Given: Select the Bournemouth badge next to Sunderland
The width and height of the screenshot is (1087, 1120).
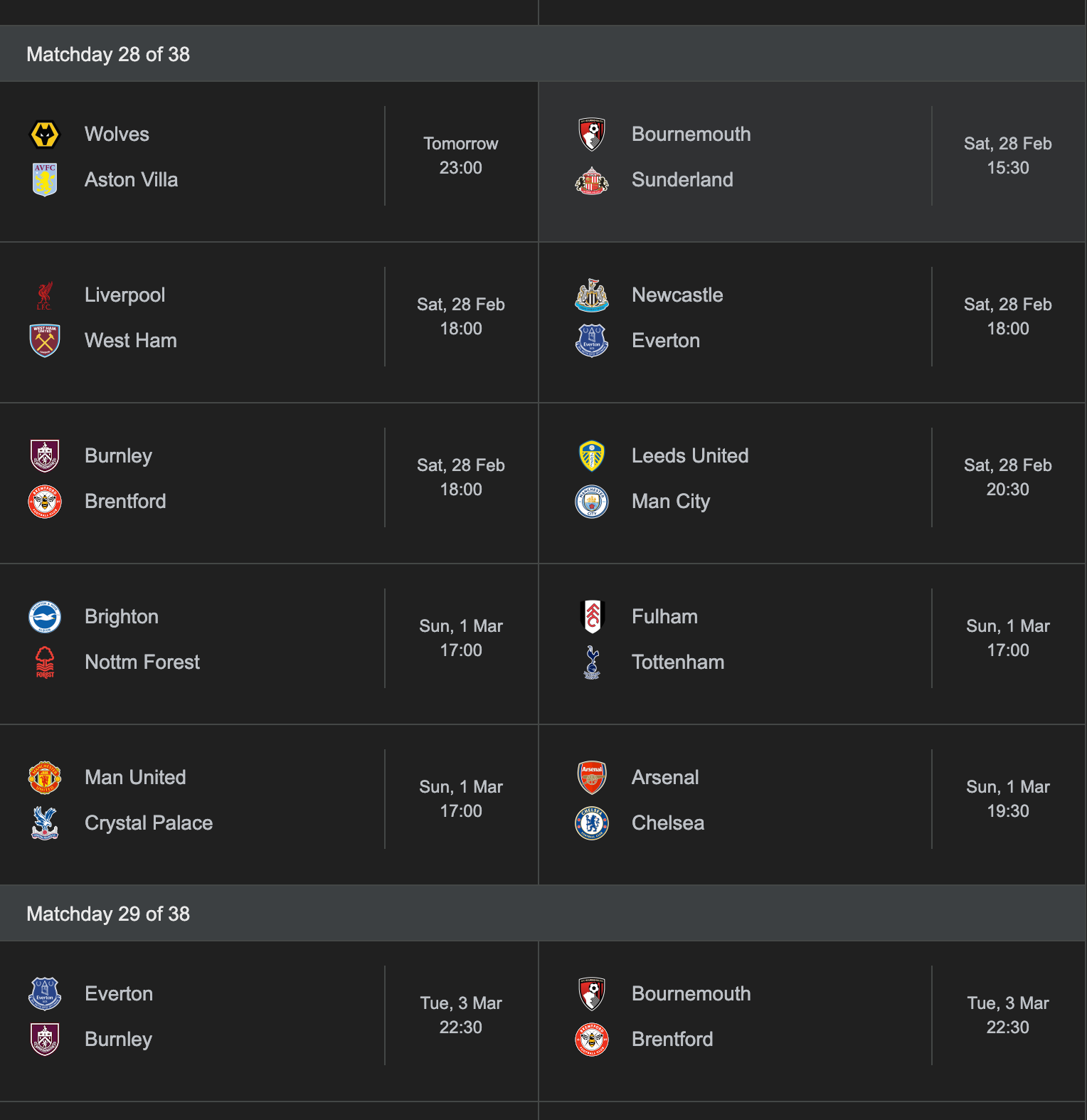Looking at the screenshot, I should (592, 133).
